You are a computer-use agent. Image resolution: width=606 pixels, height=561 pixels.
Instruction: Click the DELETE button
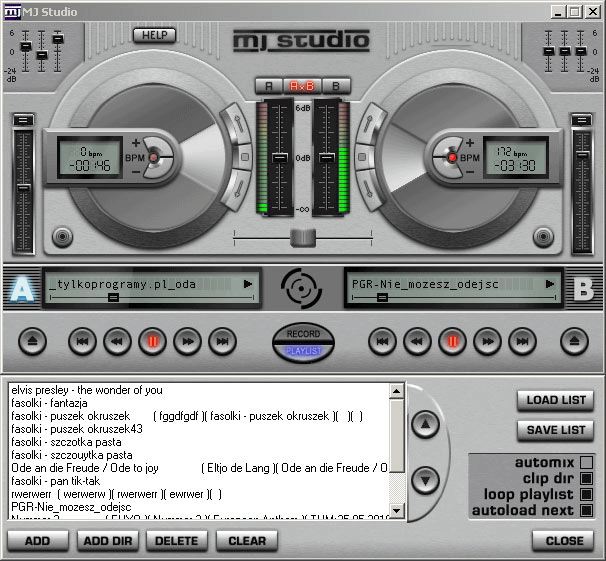[177, 541]
